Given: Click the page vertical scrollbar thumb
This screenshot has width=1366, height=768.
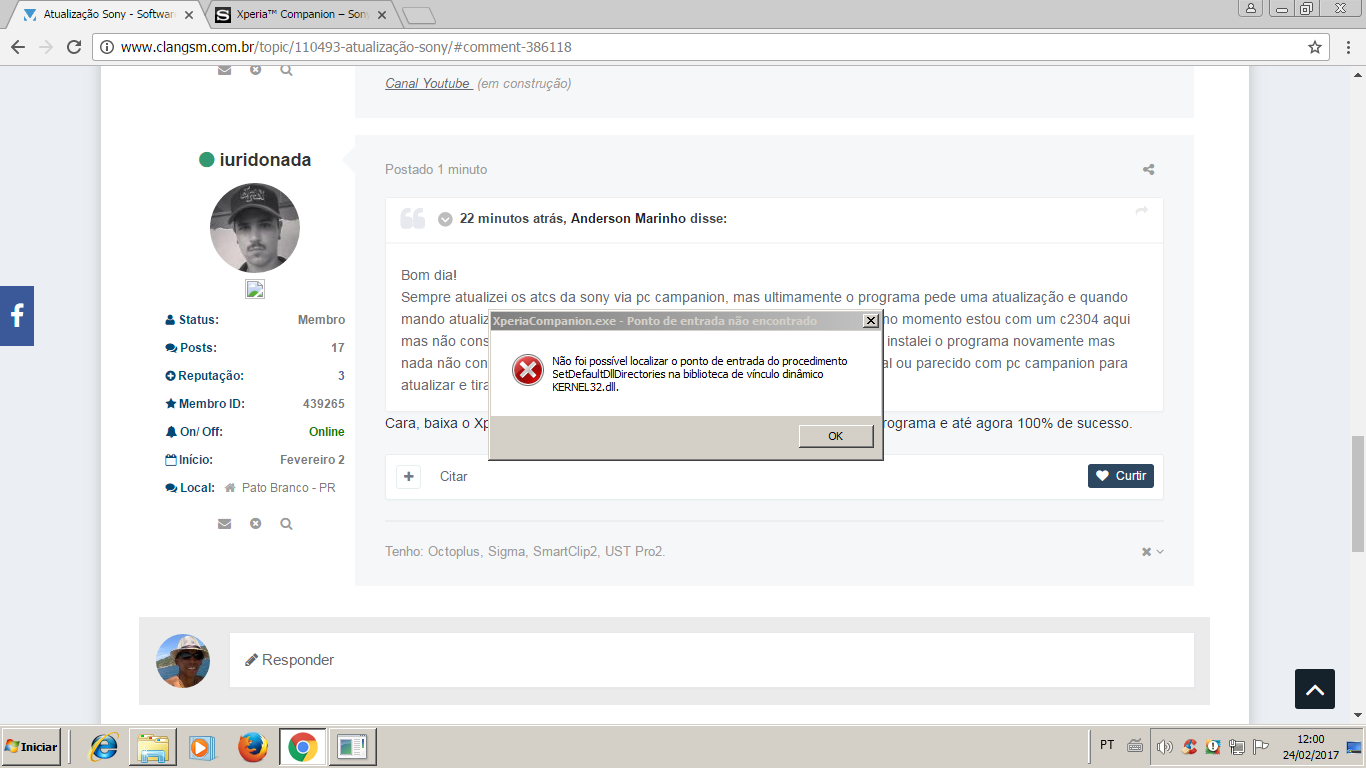Looking at the screenshot, I should coord(1358,494).
